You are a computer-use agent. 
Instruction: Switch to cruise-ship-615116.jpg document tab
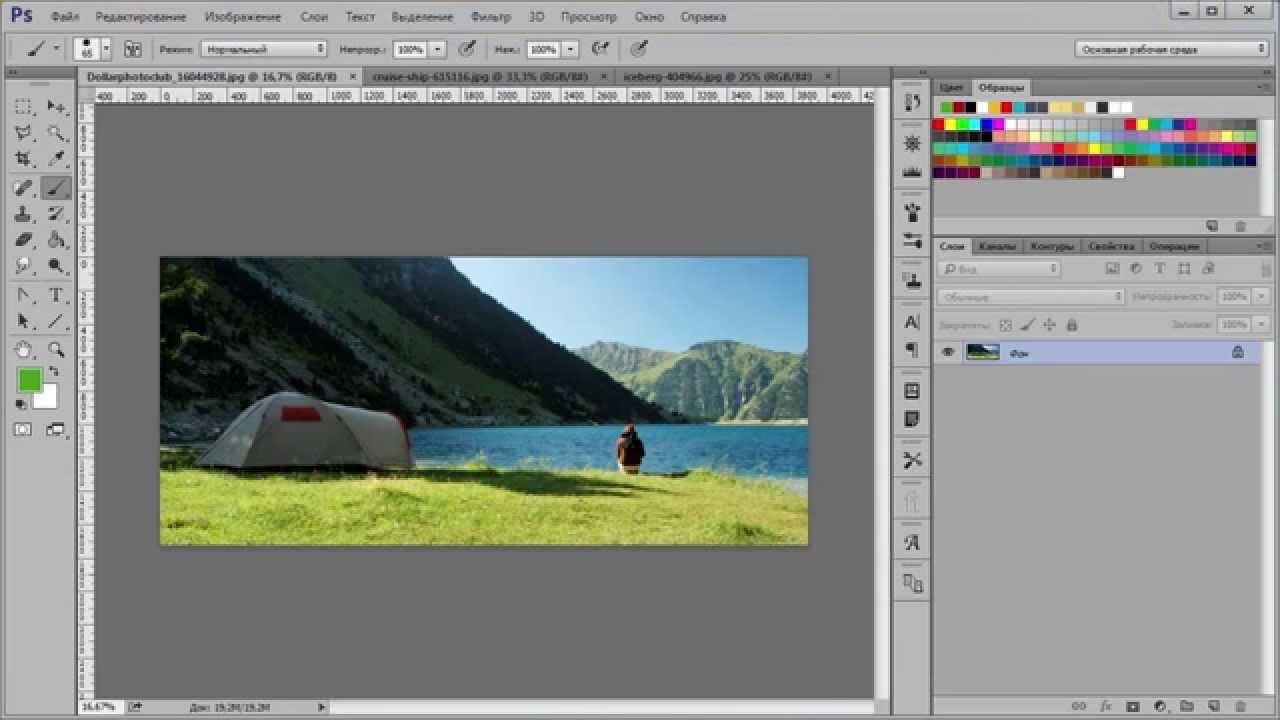(x=480, y=76)
